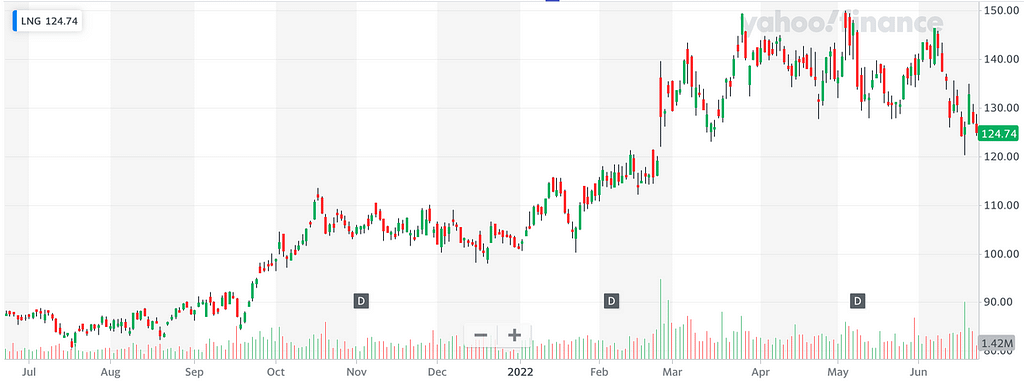
Task: Click the Jul date axis label
Action: [x=29, y=373]
